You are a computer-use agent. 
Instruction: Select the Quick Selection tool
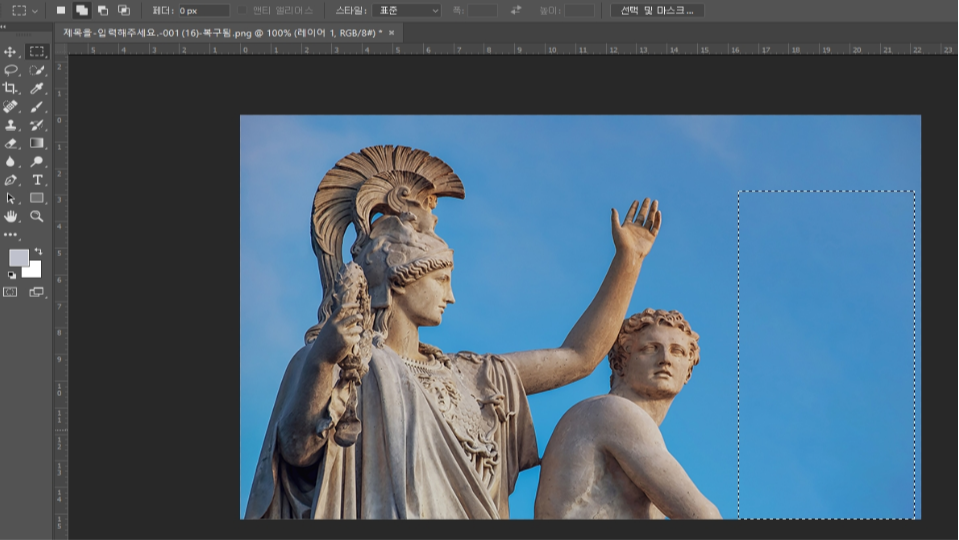pos(37,70)
